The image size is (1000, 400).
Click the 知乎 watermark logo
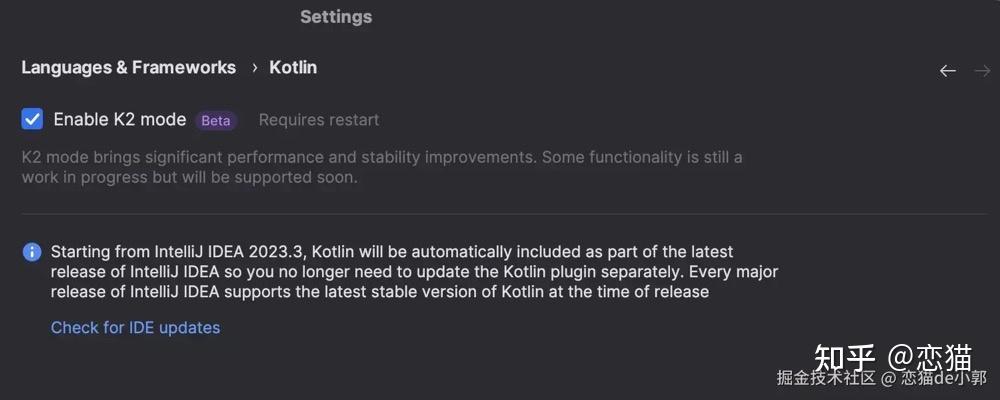845,357
